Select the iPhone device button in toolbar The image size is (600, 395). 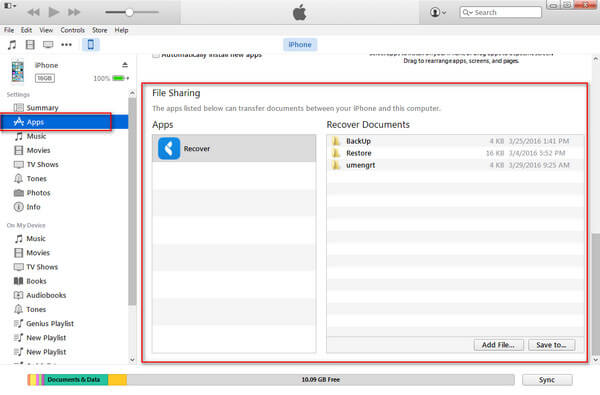(91, 45)
